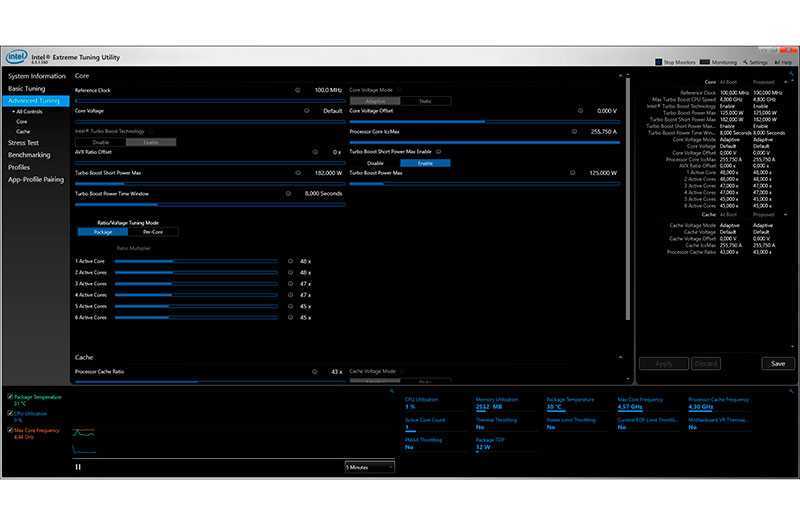Image resolution: width=800 pixels, height=525 pixels.
Task: Click info icon beside Turbo Boost Power Max
Action: click(x=572, y=173)
